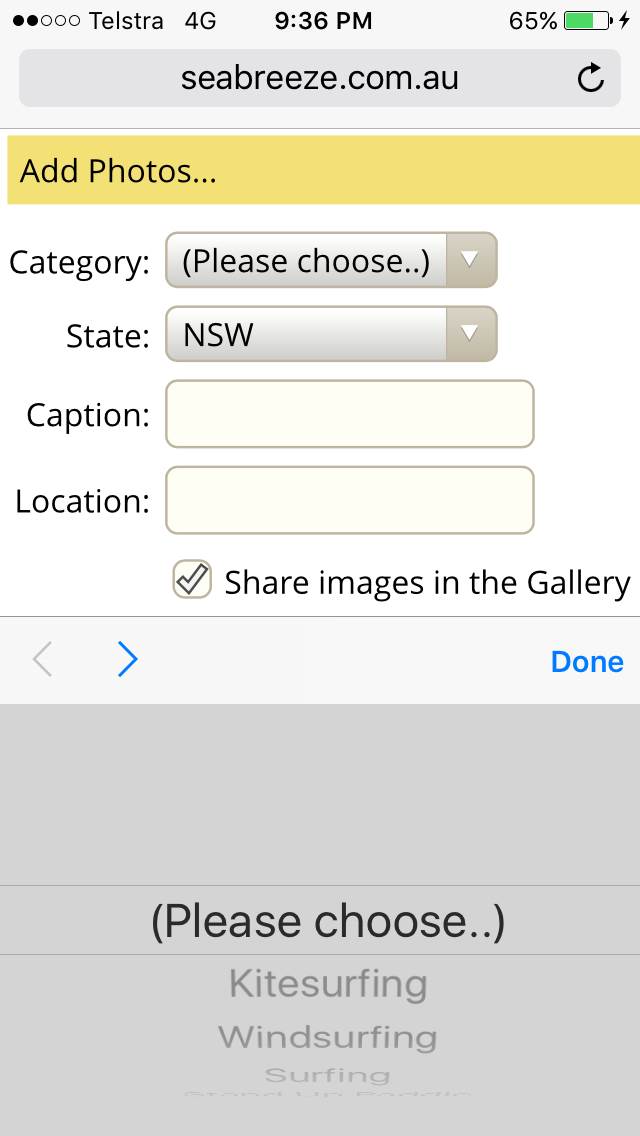This screenshot has width=640, height=1136.
Task: Tap the battery icon in status bar
Action: click(x=590, y=20)
